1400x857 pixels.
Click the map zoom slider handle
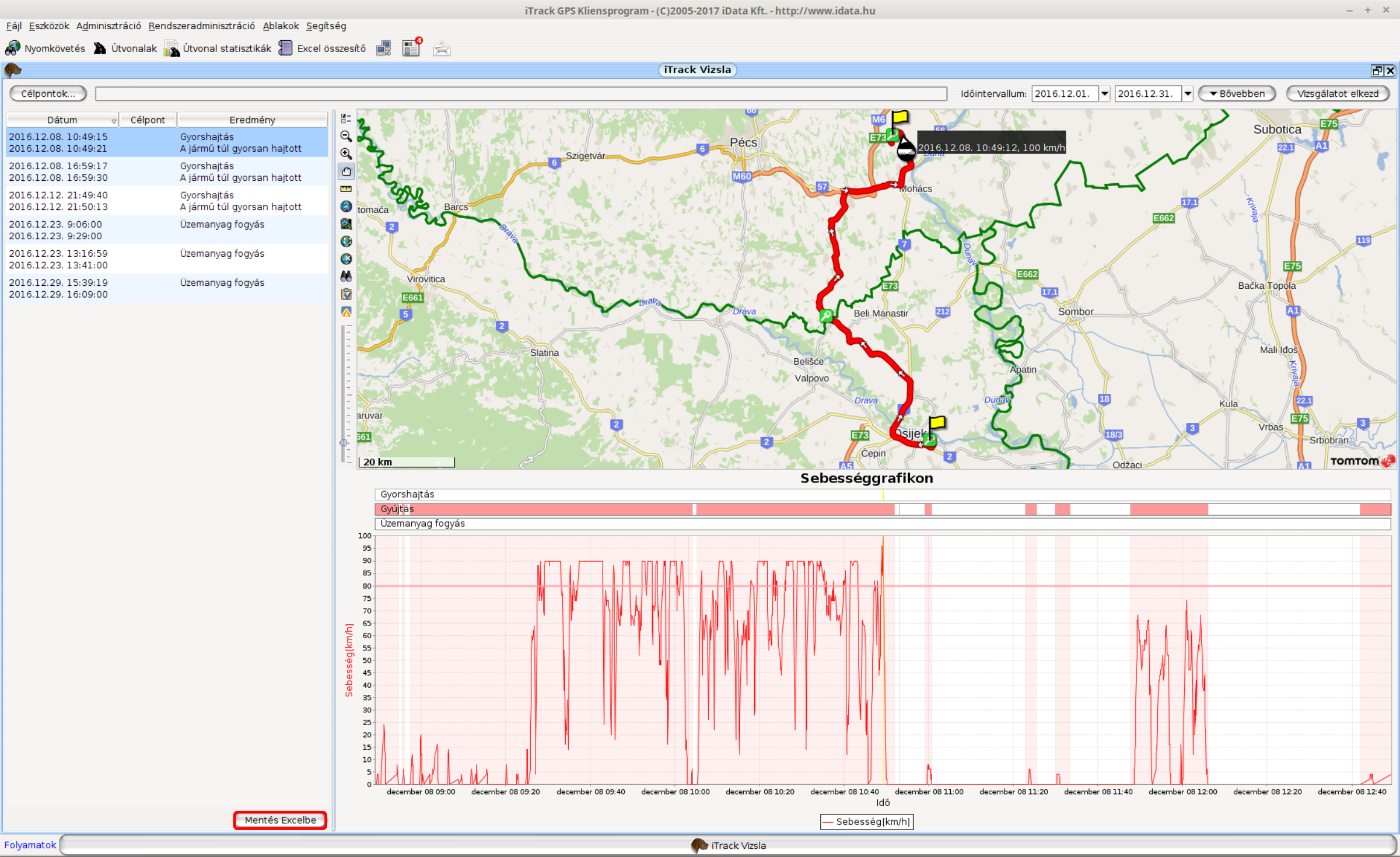click(344, 443)
